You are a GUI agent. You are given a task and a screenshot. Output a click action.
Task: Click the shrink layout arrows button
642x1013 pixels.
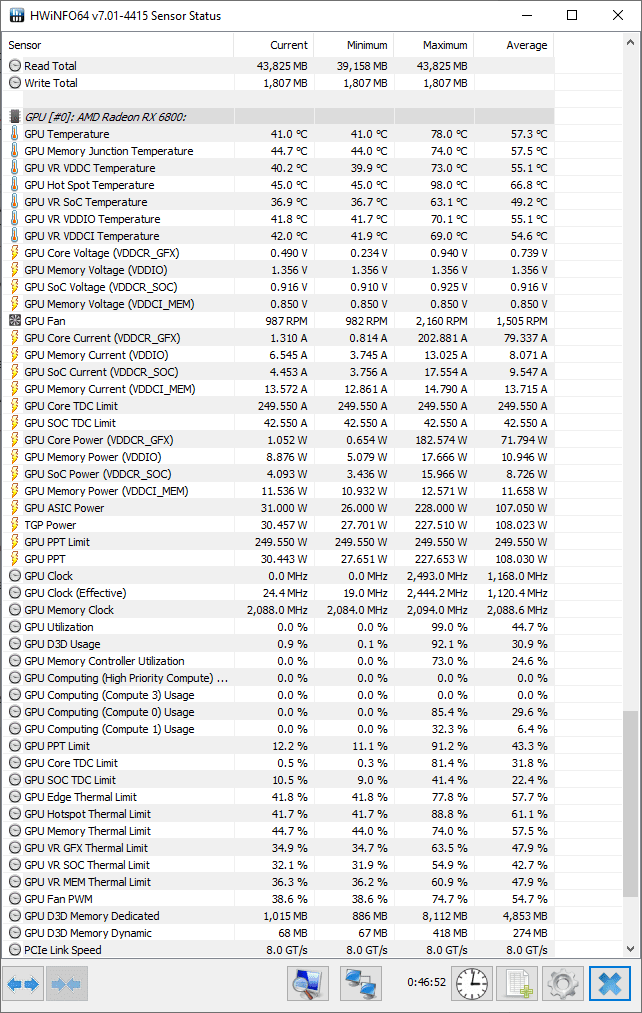(x=67, y=983)
